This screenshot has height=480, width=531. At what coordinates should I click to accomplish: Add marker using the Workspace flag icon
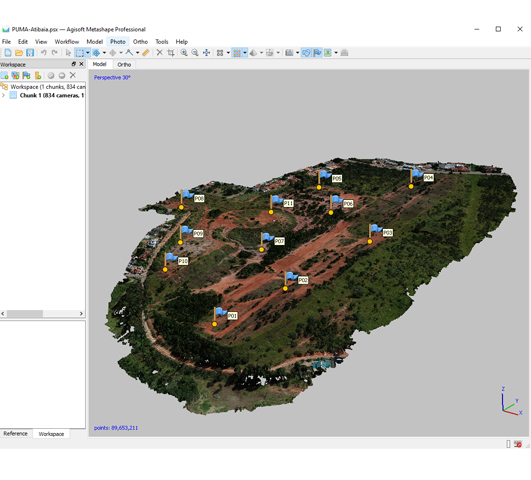point(26,75)
